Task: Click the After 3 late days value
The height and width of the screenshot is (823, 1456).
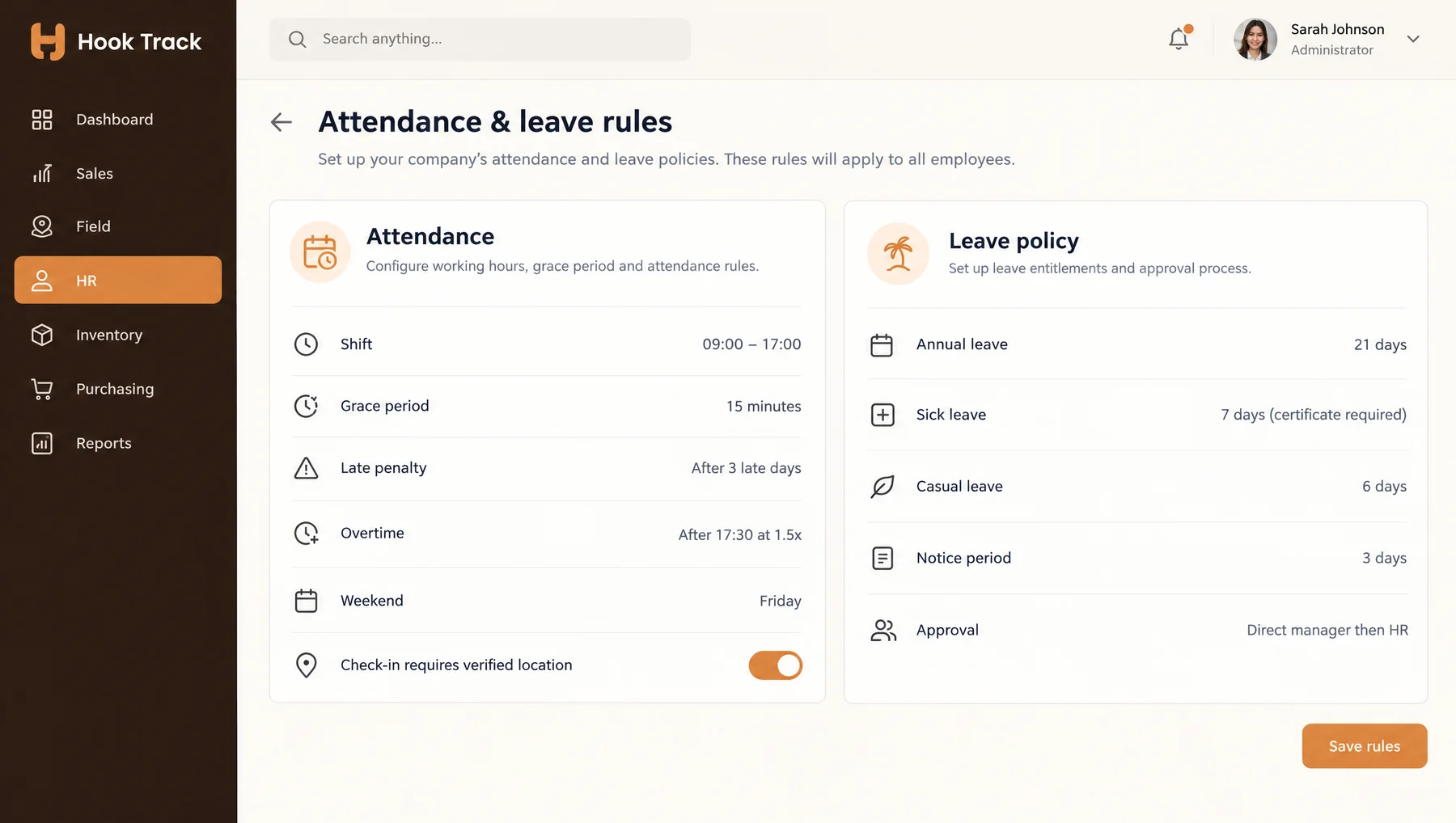Action: 746,468
